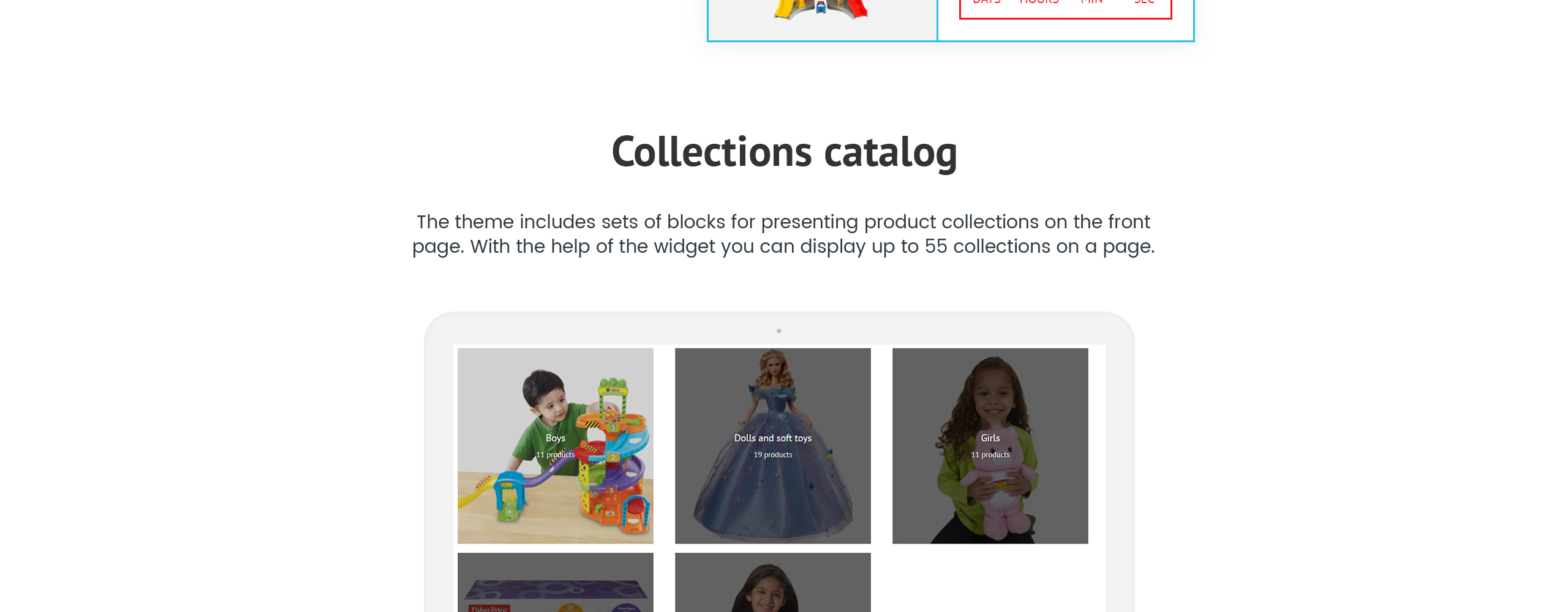The width and height of the screenshot is (1568, 612).
Task: Open the Dolls and soft toys collection
Action: click(x=773, y=446)
